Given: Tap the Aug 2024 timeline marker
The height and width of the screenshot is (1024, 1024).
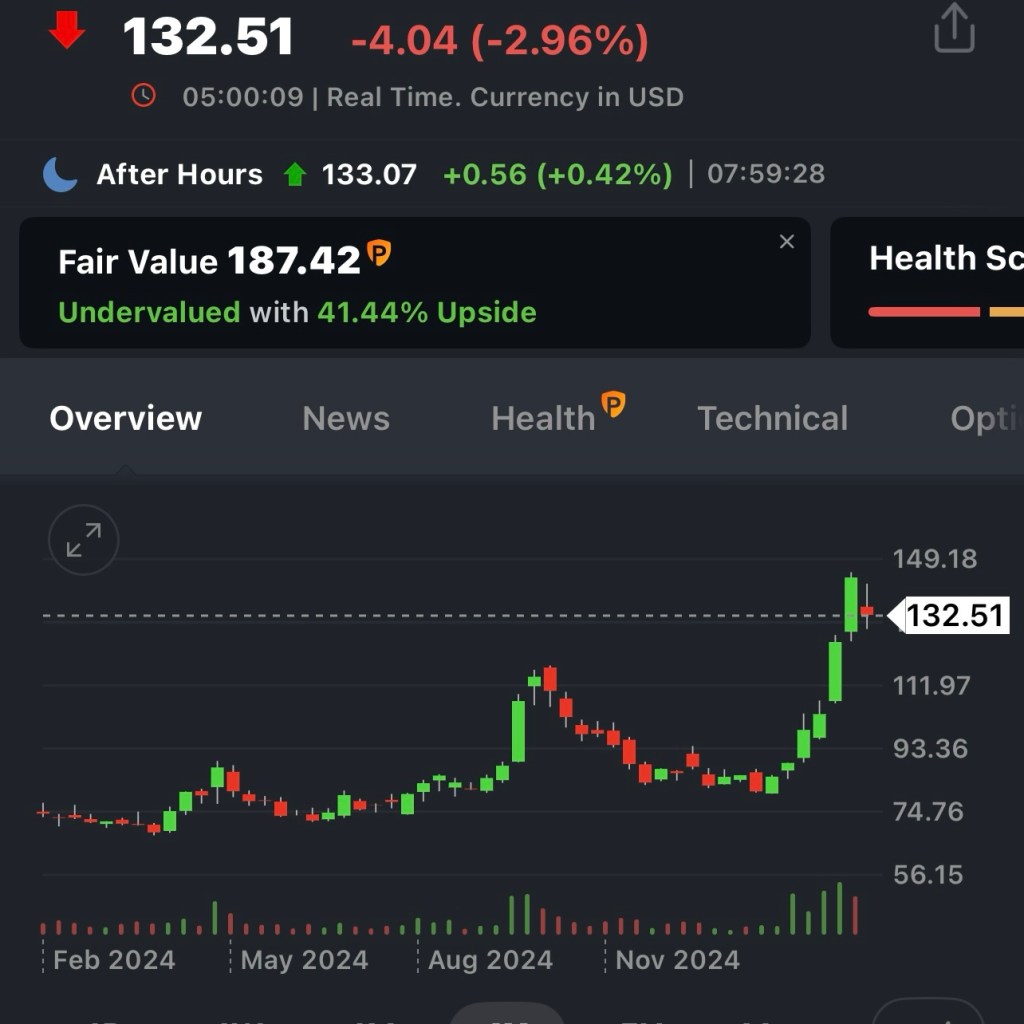Looking at the screenshot, I should [x=490, y=960].
